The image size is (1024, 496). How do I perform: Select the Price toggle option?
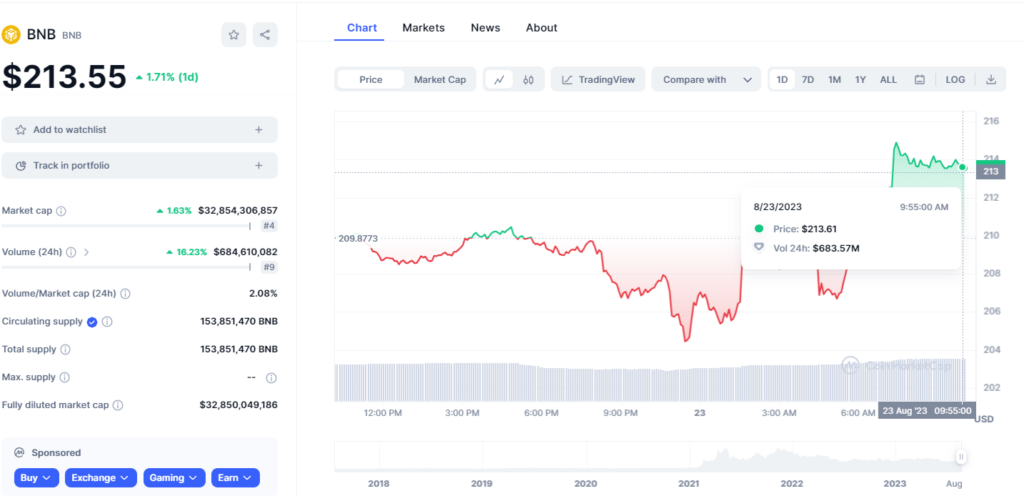tap(371, 80)
